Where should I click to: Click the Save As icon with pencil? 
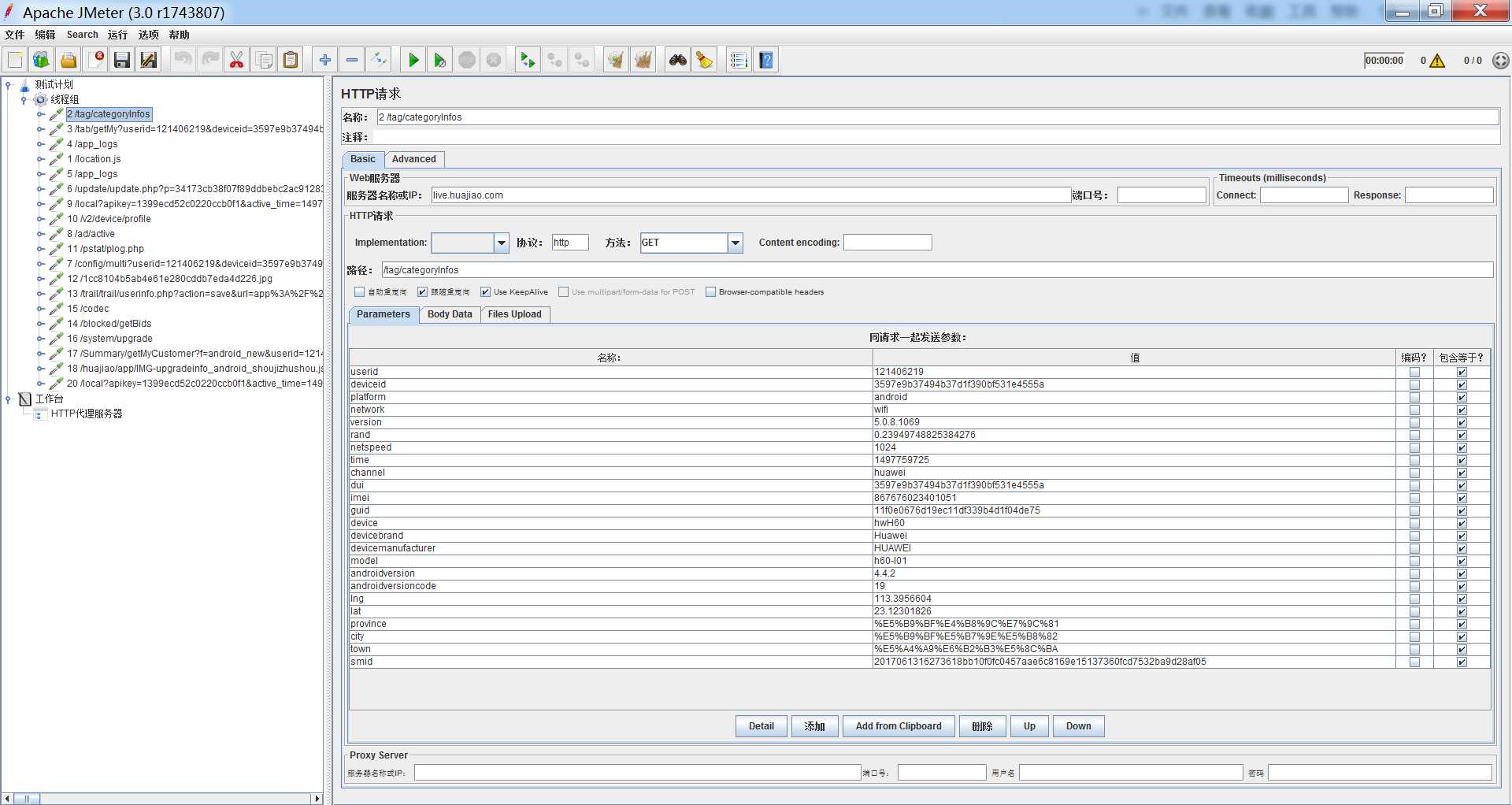149,60
